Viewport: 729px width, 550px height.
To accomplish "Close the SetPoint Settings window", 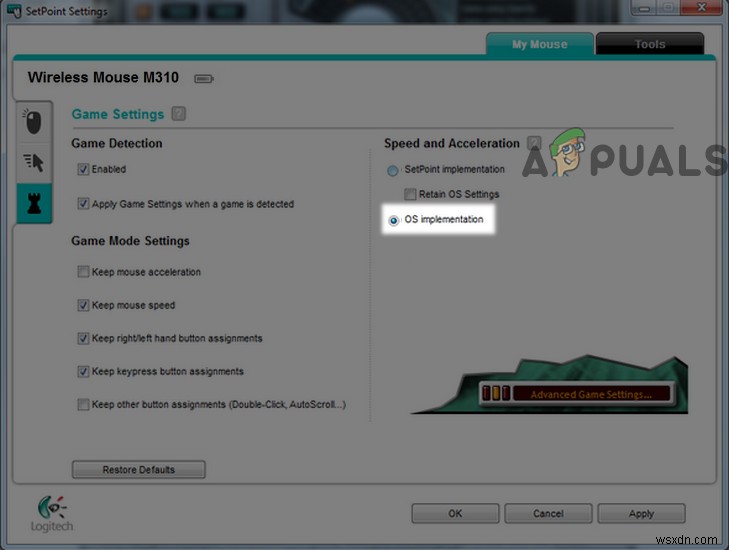I will [x=702, y=7].
